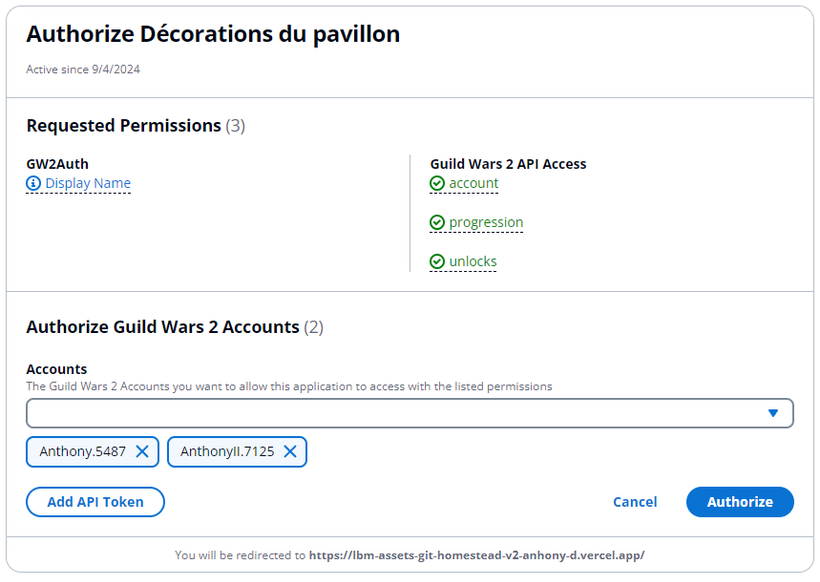Viewport: 820px width, 582px height.
Task: Remove Anthony.5487 using its X icon
Action: (142, 451)
